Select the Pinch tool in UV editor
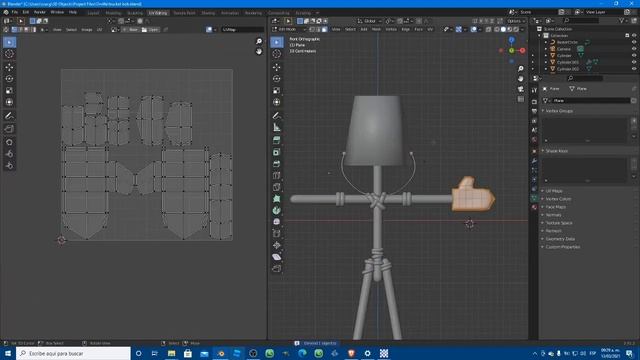 (9, 165)
